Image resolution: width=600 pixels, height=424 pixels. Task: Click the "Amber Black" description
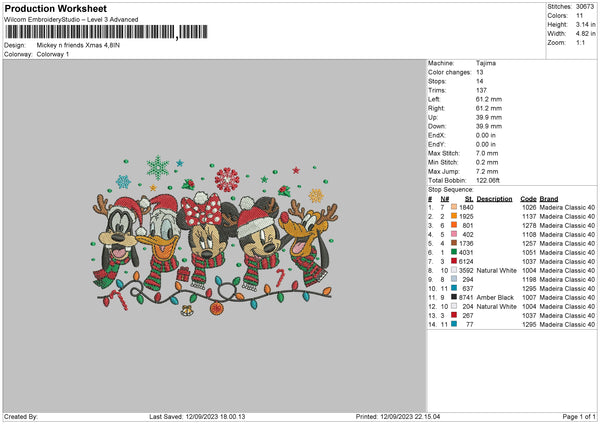[x=495, y=297]
